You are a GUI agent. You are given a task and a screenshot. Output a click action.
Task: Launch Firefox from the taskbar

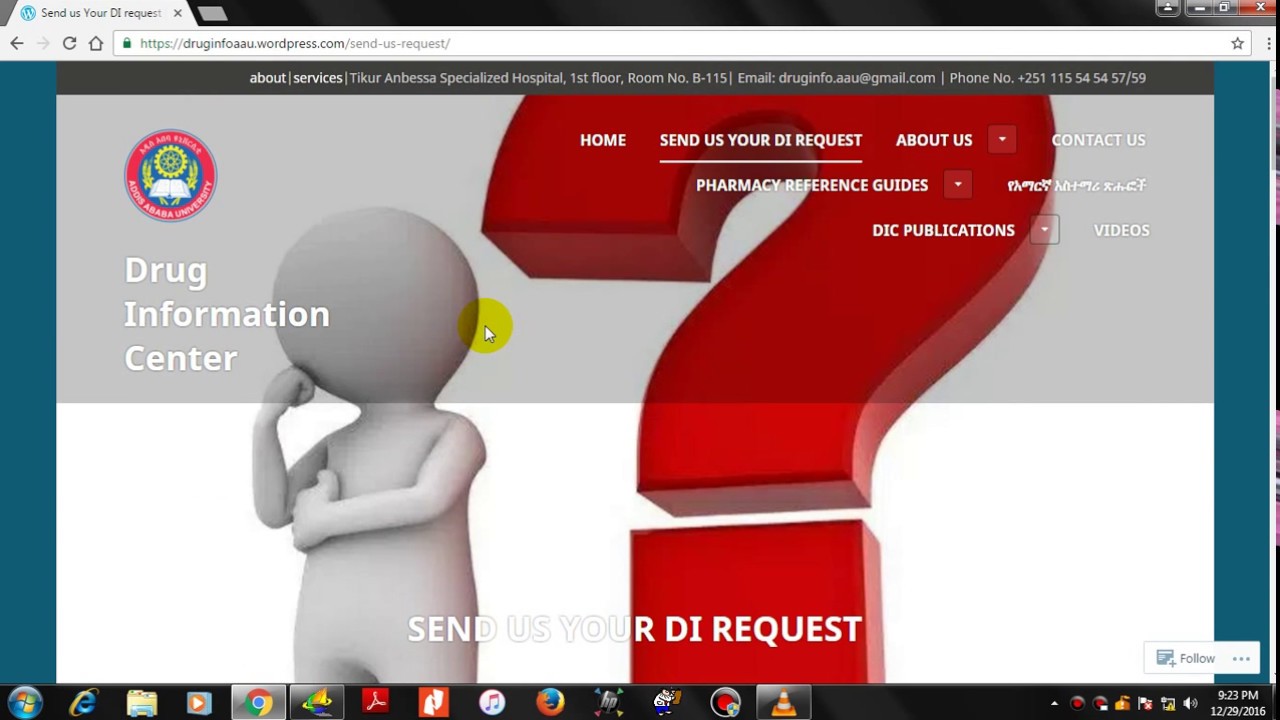549,703
